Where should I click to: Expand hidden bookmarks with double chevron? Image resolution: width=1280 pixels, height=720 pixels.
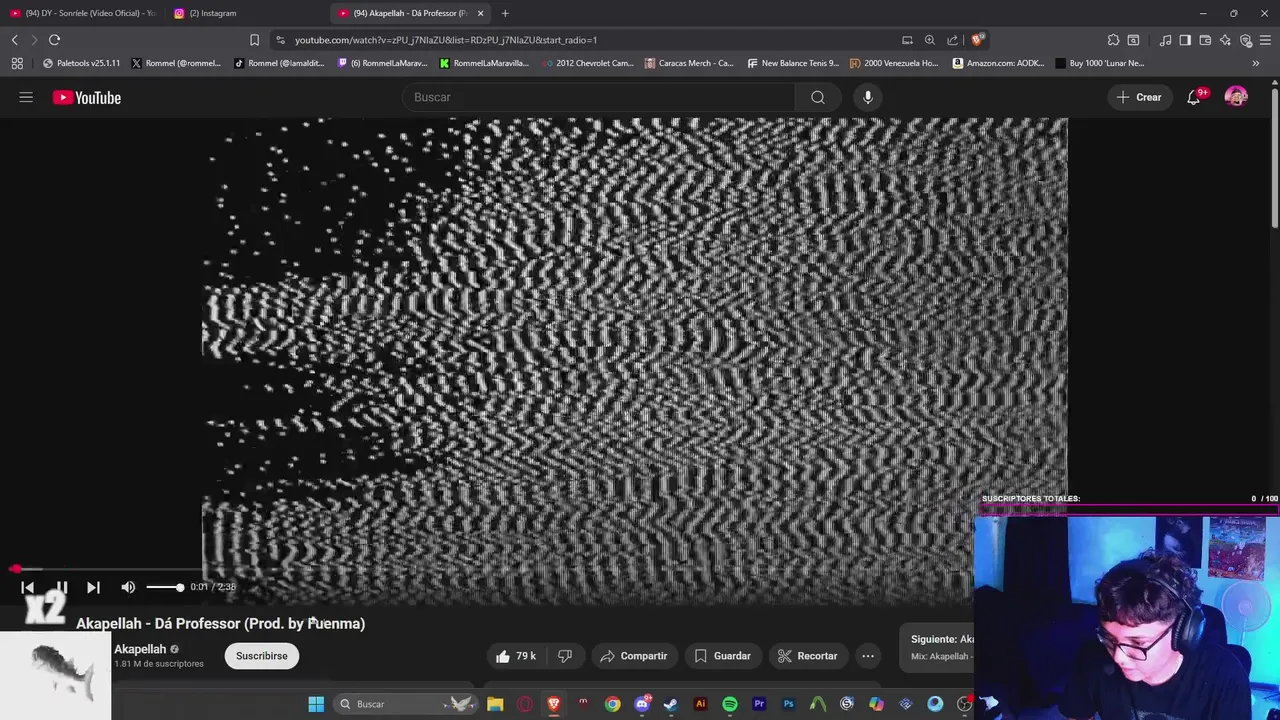click(x=1256, y=63)
